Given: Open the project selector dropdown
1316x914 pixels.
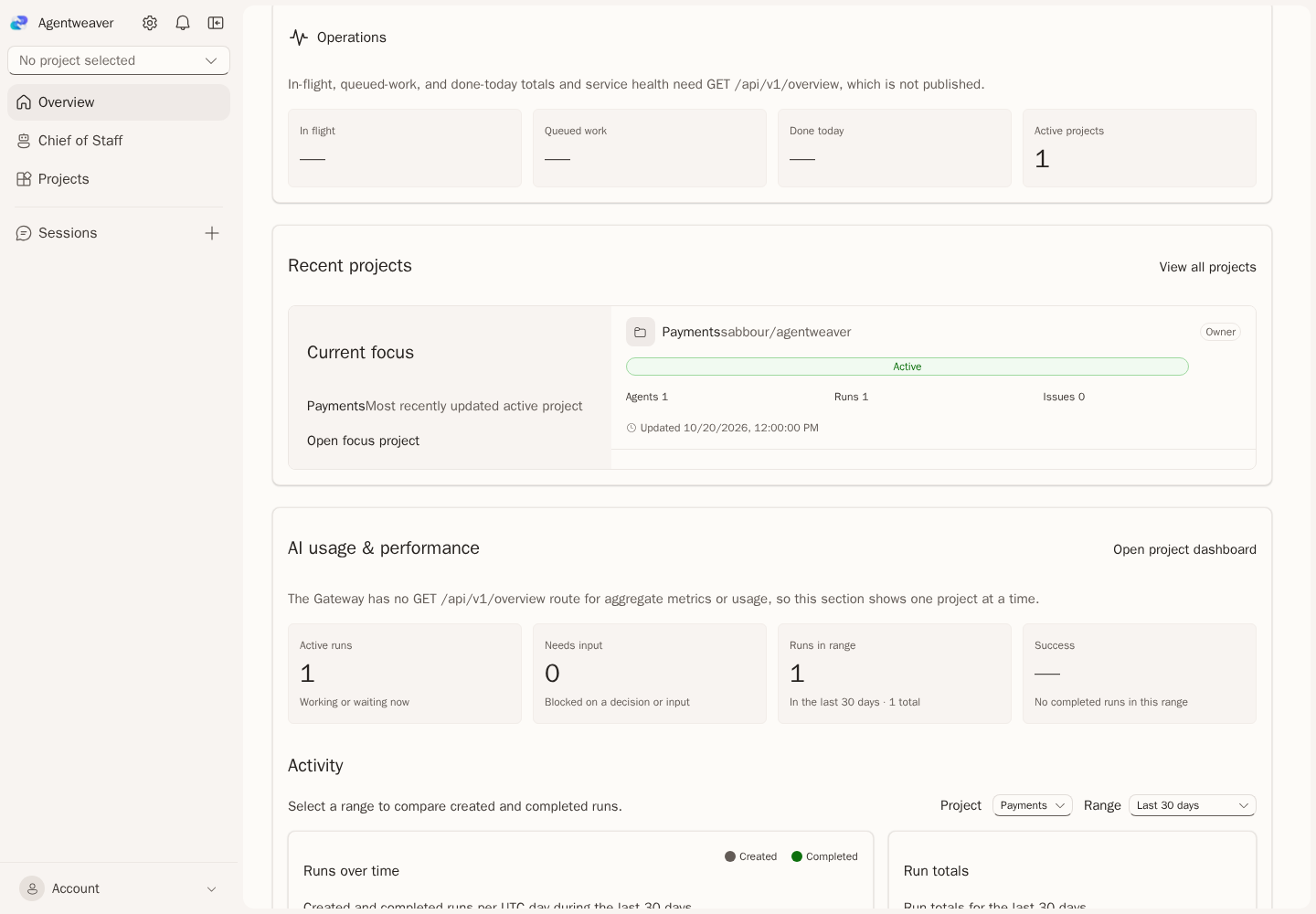Looking at the screenshot, I should tap(119, 60).
